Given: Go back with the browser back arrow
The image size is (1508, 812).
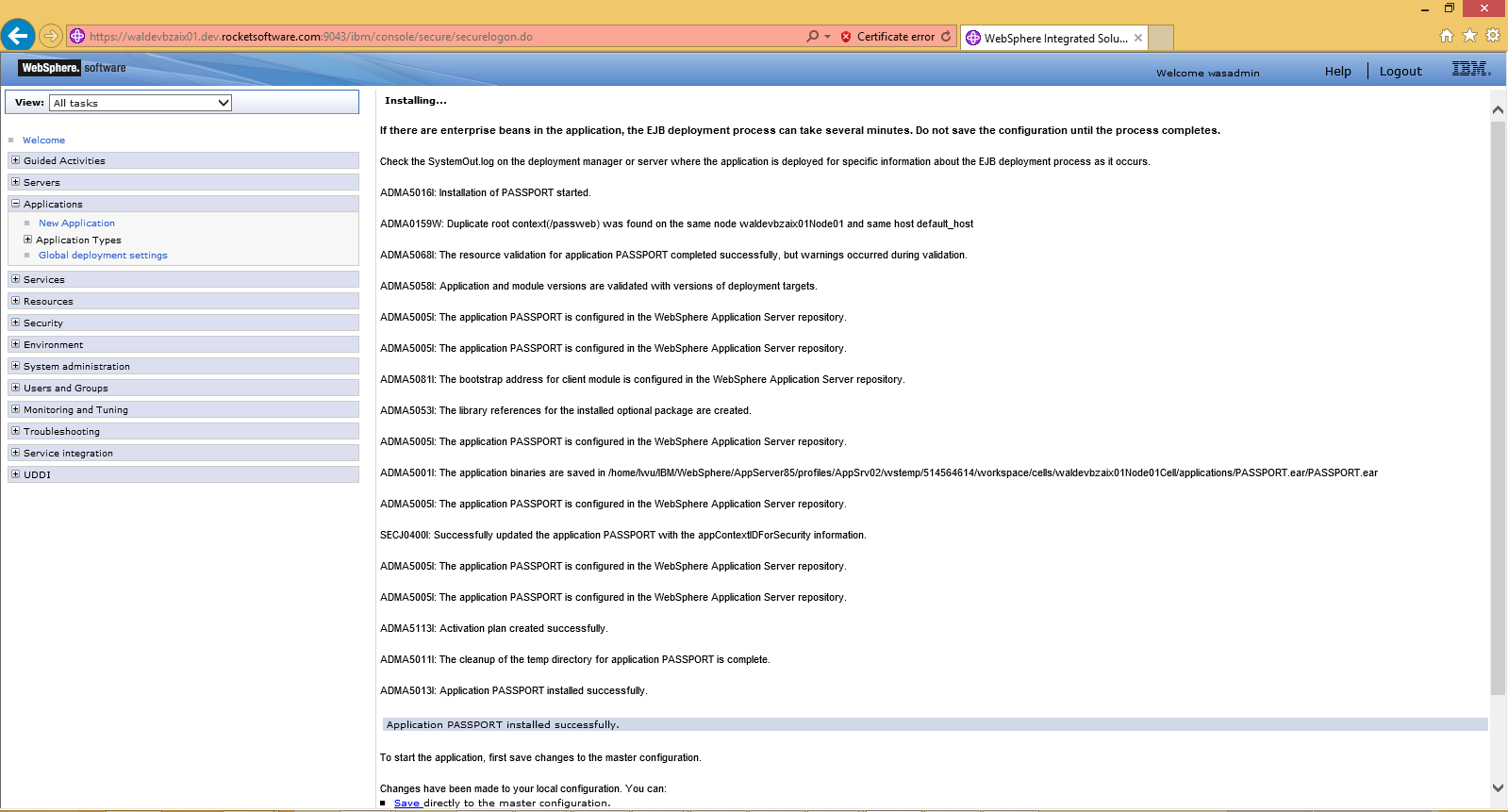Looking at the screenshot, I should pyautogui.click(x=18, y=36).
